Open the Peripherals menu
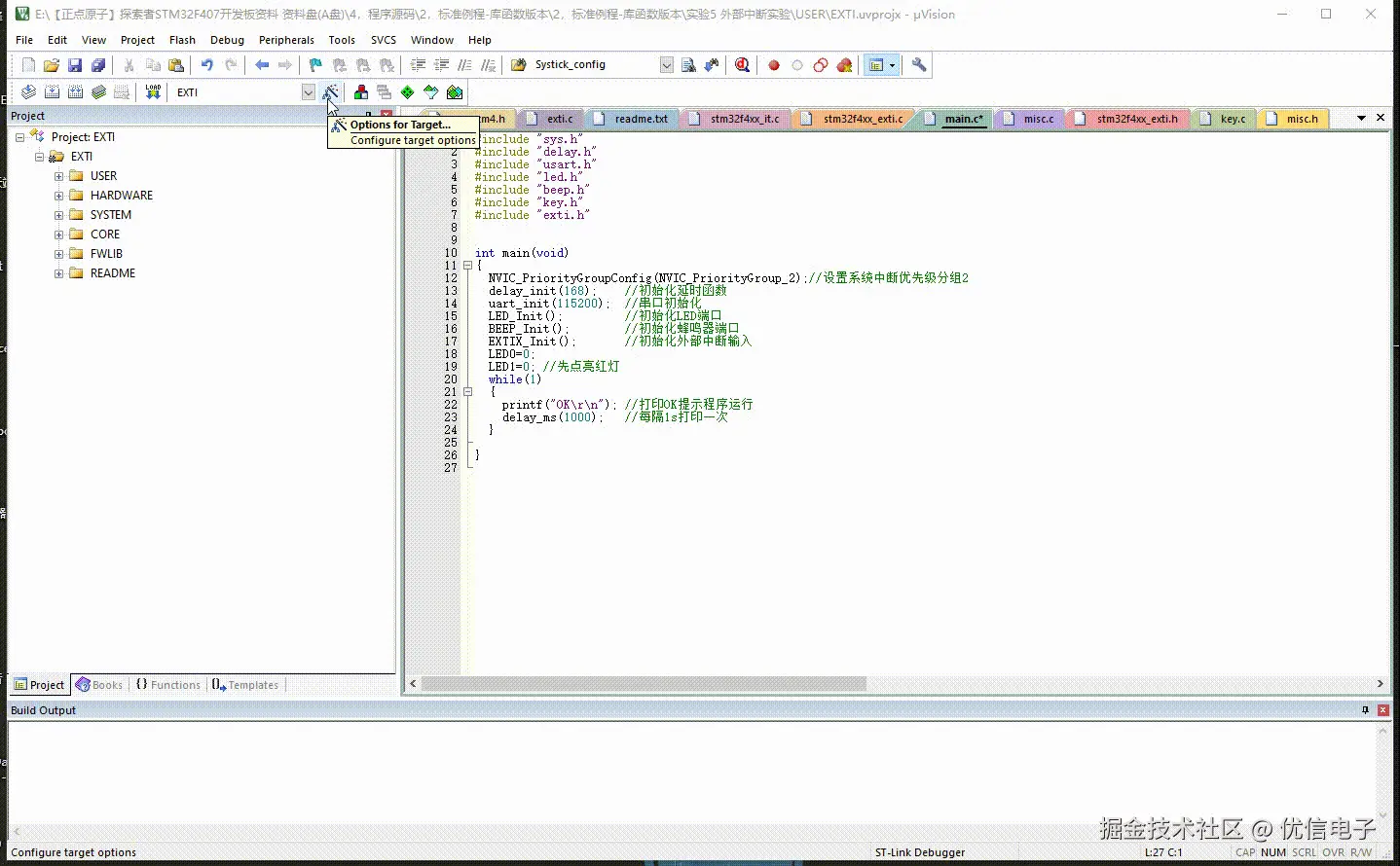This screenshot has width=1400, height=866. coord(286,40)
